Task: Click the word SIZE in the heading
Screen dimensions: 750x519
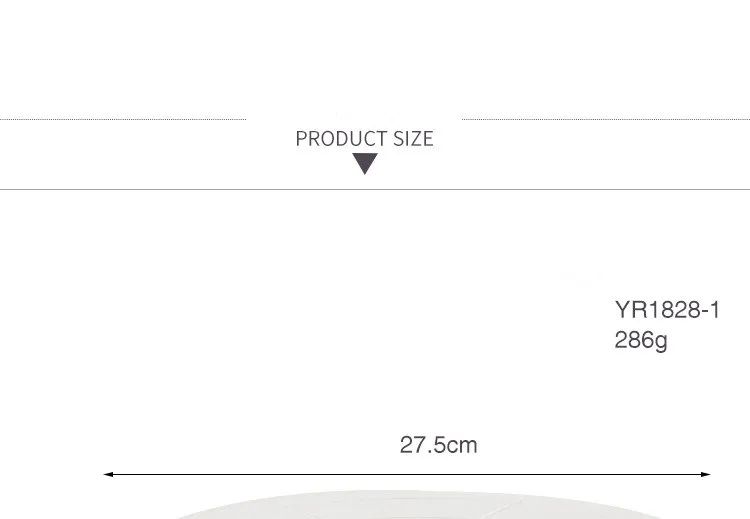Action: click(413, 139)
